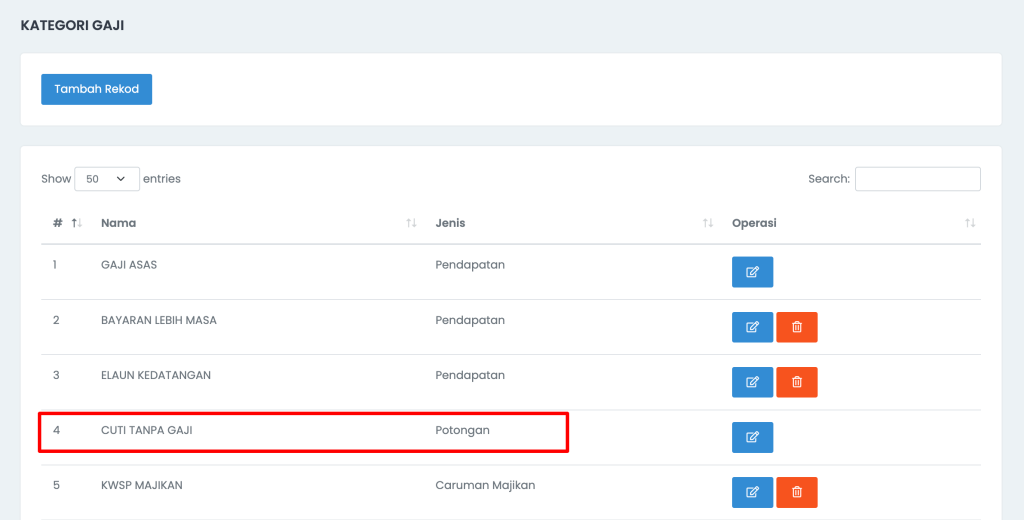Image resolution: width=1024 pixels, height=520 pixels.
Task: Edit the ELAUN KEDATANGAN record
Action: click(x=752, y=382)
